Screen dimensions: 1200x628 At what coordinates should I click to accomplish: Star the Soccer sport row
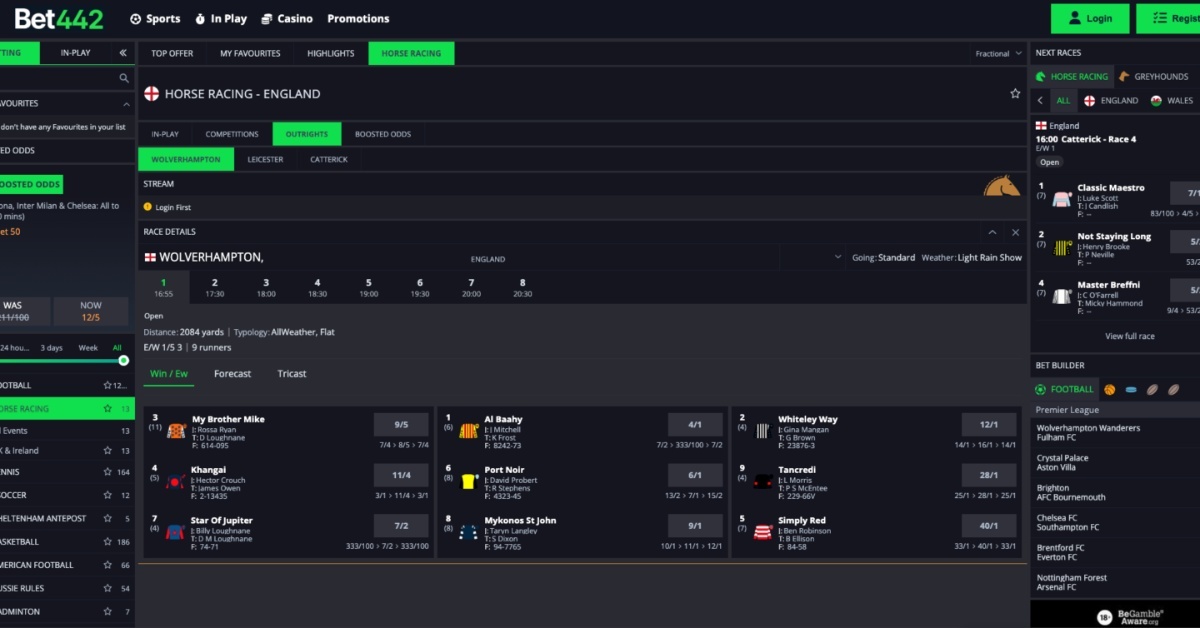click(107, 495)
